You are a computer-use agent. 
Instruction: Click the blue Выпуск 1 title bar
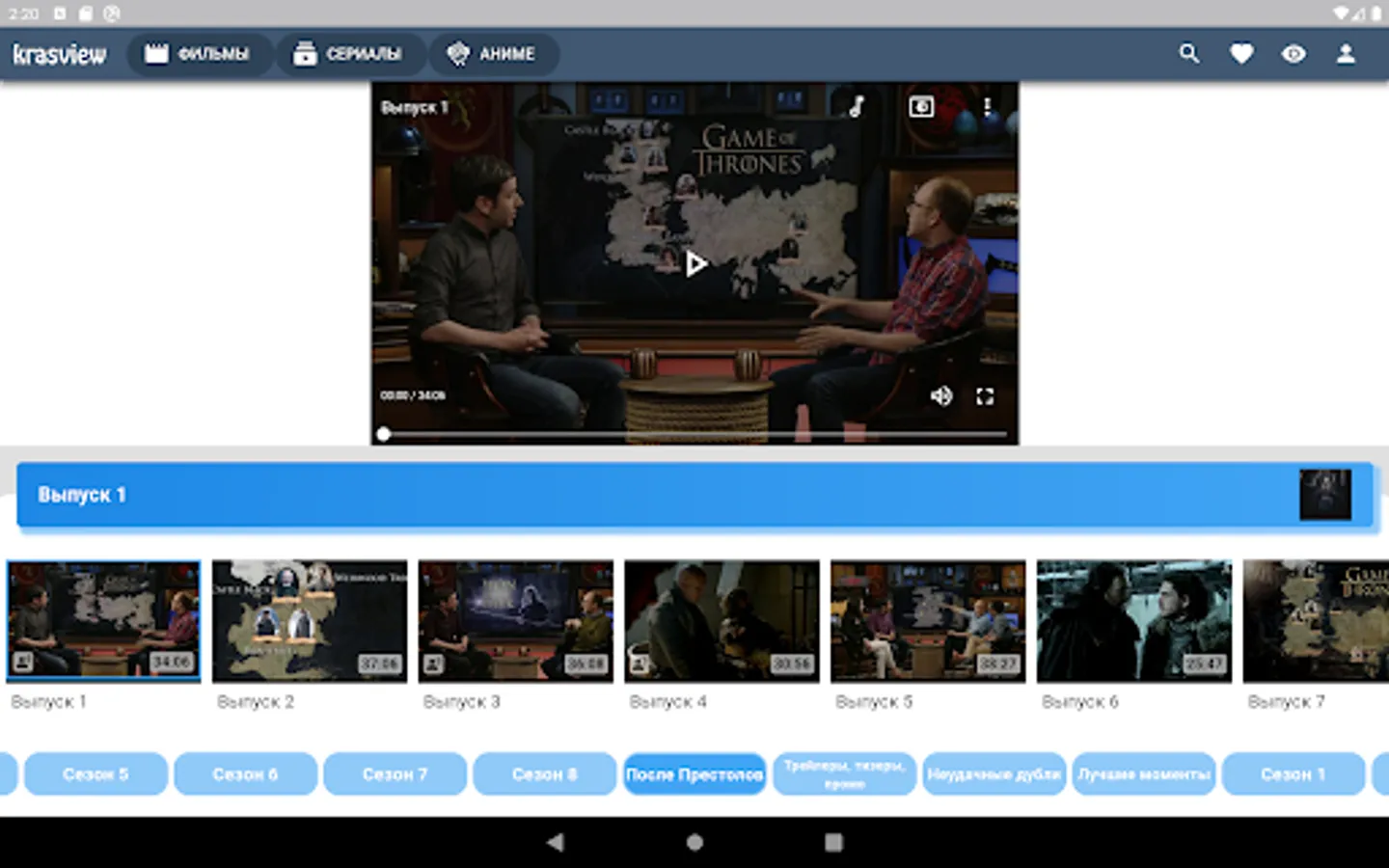point(694,495)
